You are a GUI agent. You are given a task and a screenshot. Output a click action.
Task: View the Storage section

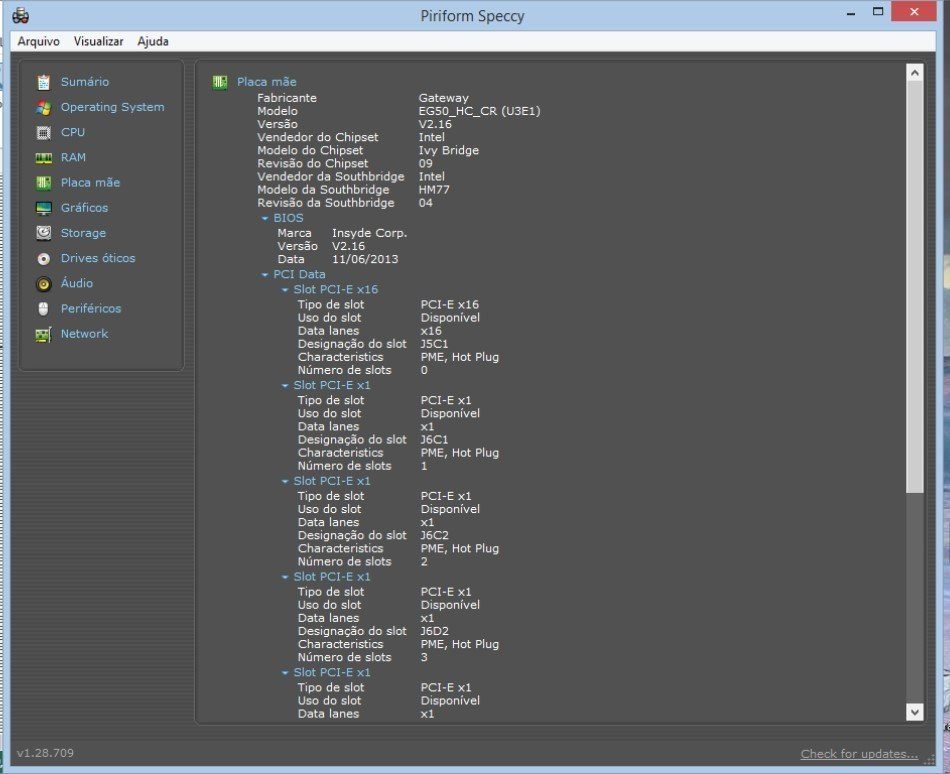point(83,233)
